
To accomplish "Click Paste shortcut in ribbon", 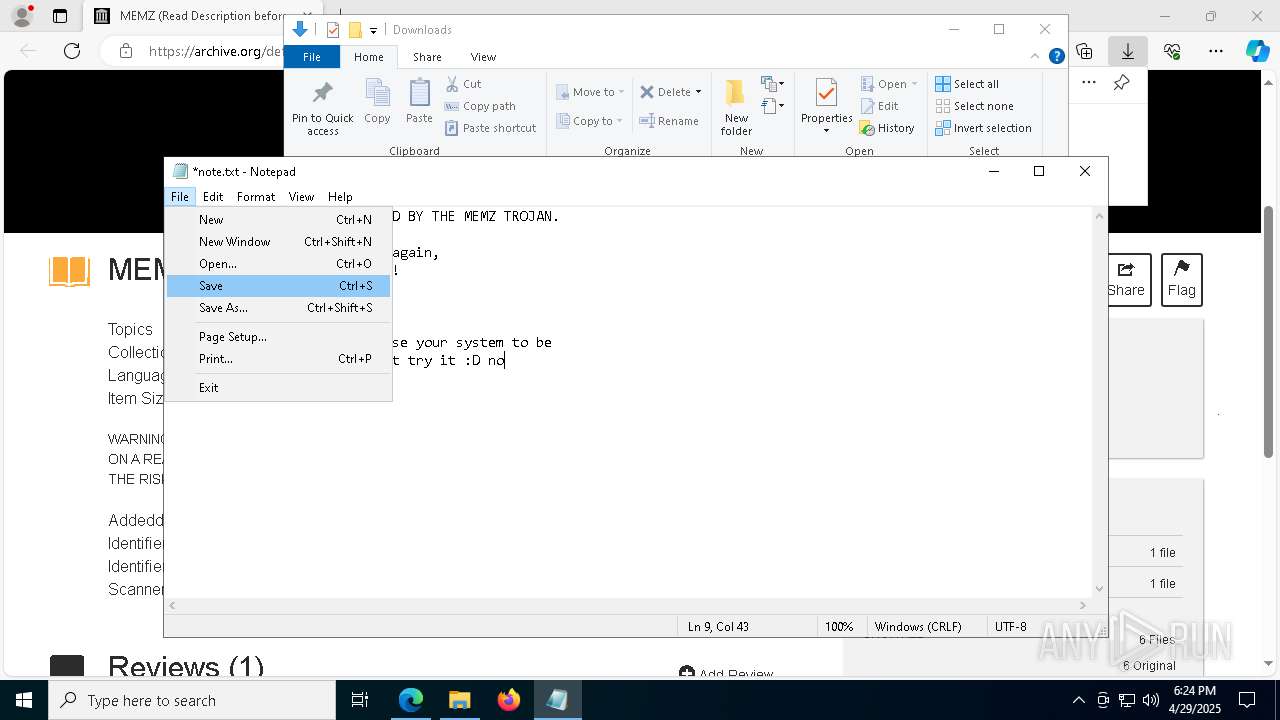I will (491, 128).
